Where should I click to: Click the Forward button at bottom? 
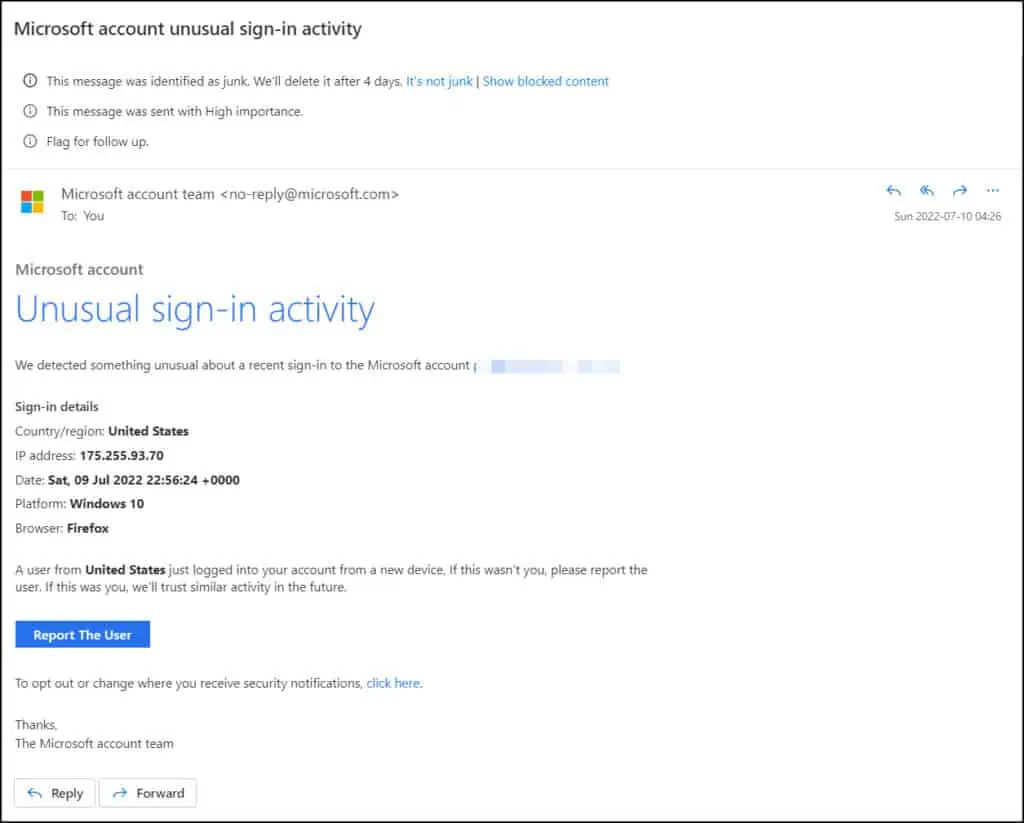[x=148, y=793]
